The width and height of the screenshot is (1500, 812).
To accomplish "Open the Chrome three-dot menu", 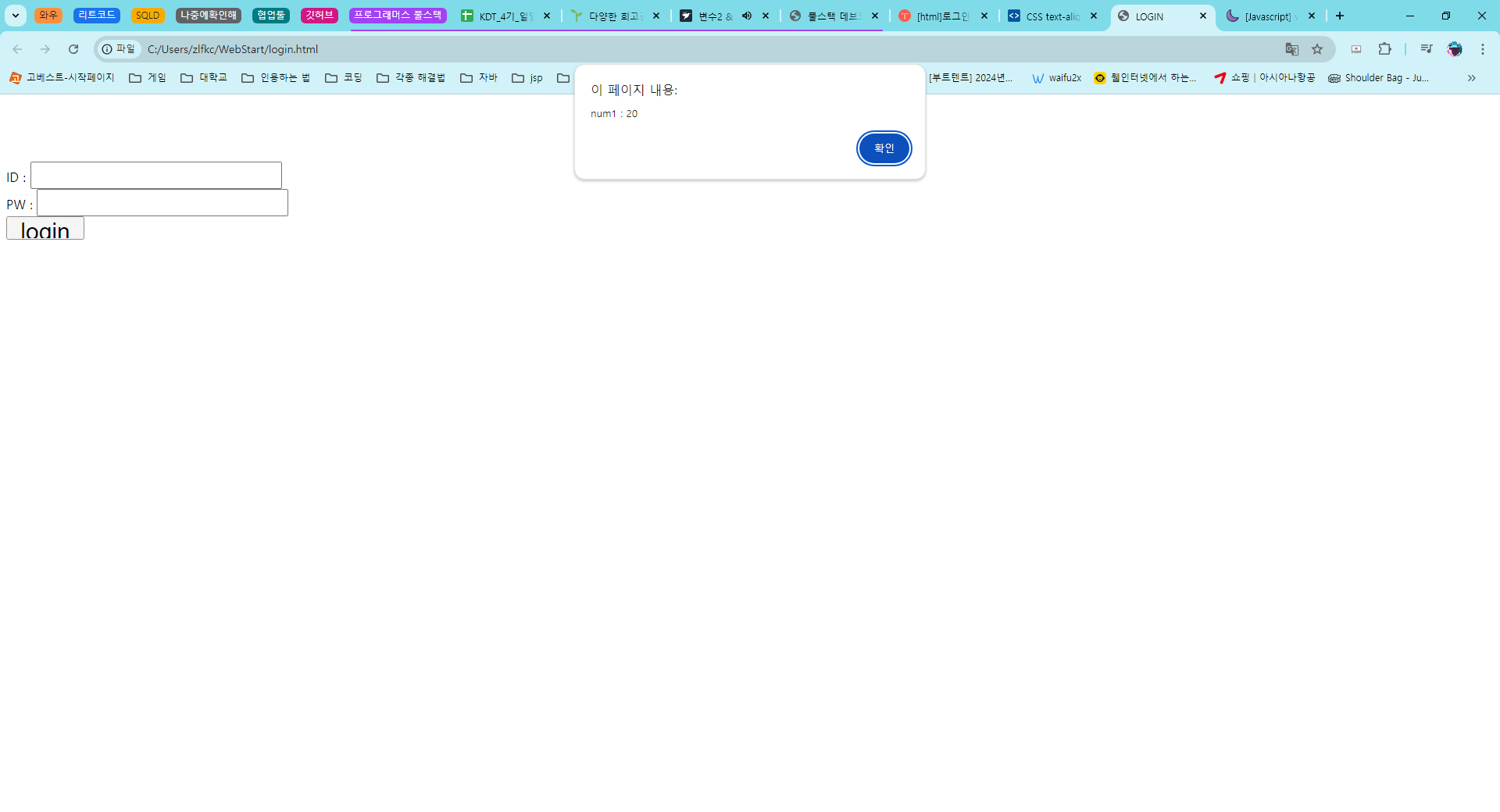I will tap(1483, 49).
